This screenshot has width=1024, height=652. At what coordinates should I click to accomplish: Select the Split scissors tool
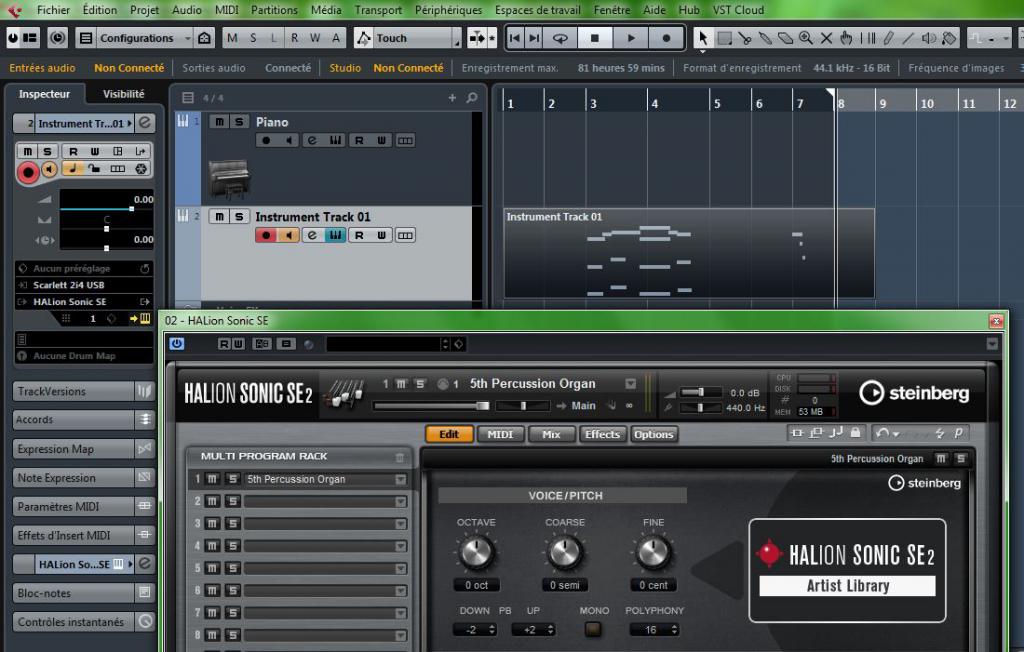(744, 38)
